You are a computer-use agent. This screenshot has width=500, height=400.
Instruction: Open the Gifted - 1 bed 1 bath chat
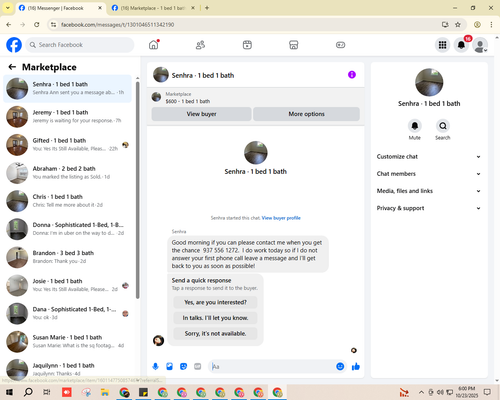pyautogui.click(x=67, y=145)
